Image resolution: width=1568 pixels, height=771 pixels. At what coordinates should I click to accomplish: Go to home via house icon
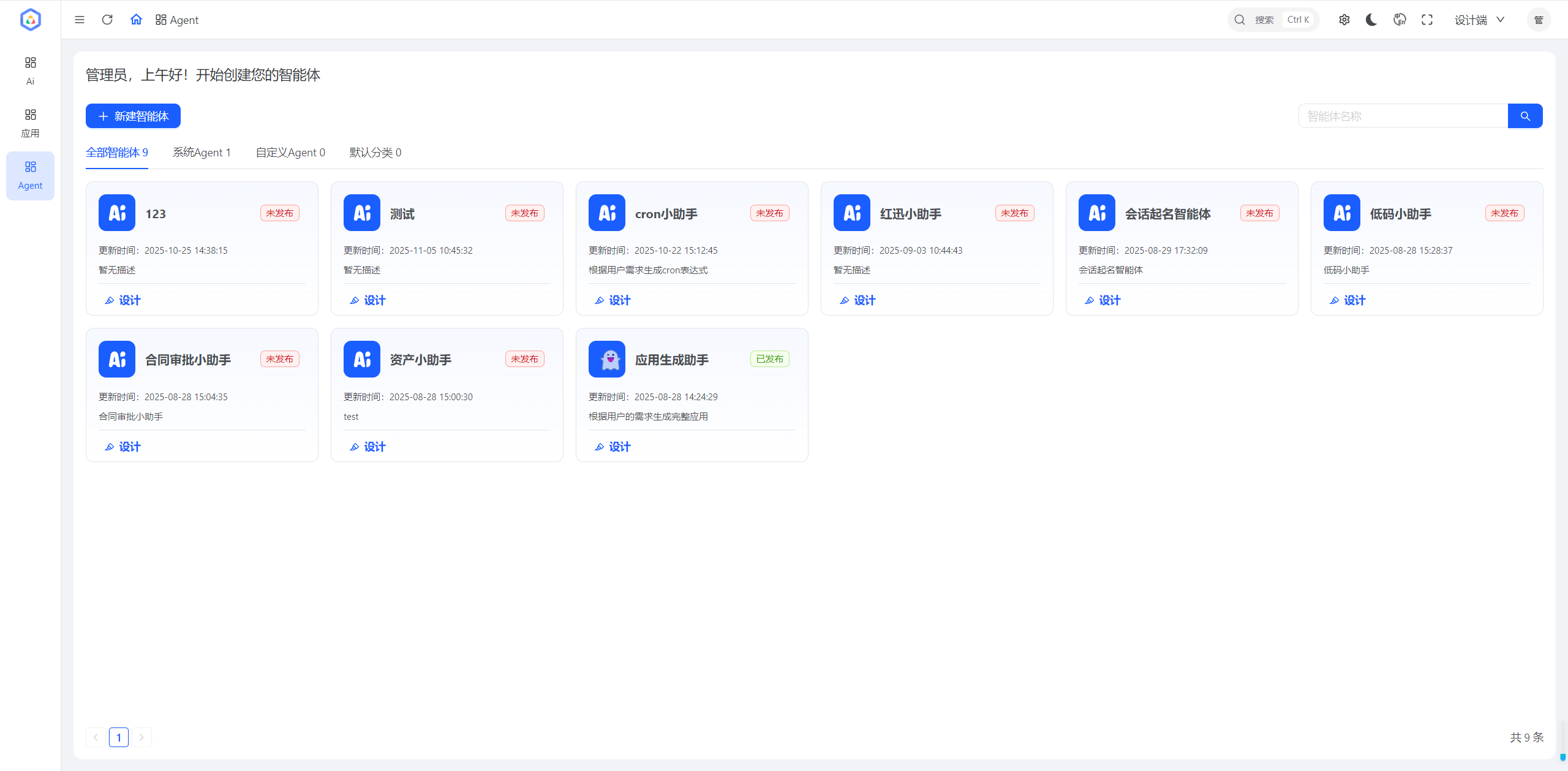(x=136, y=20)
